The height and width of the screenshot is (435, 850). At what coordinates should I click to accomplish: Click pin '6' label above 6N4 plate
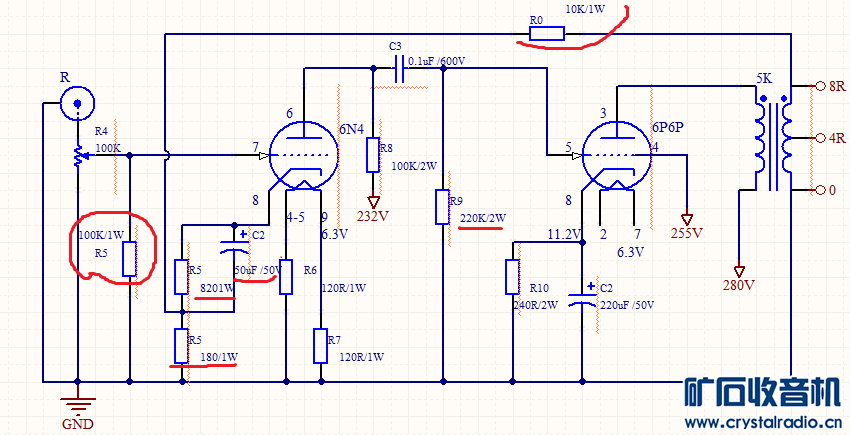(289, 113)
